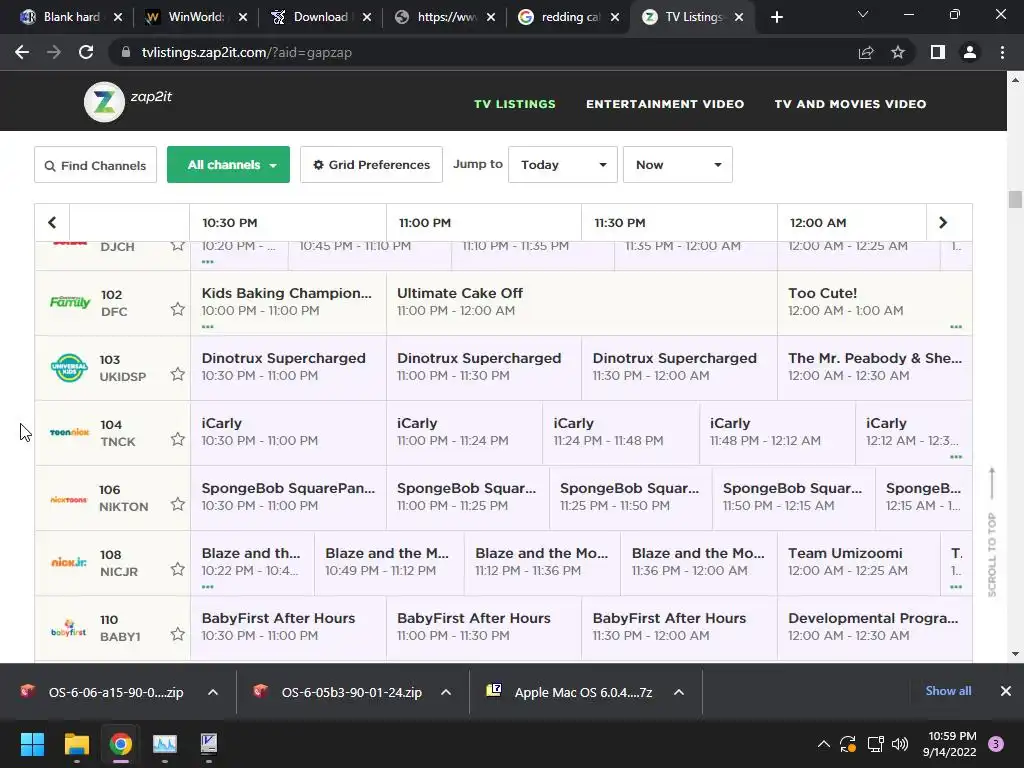The width and height of the screenshot is (1024, 768).
Task: Click the Chrome taskbar icon
Action: coord(121,744)
